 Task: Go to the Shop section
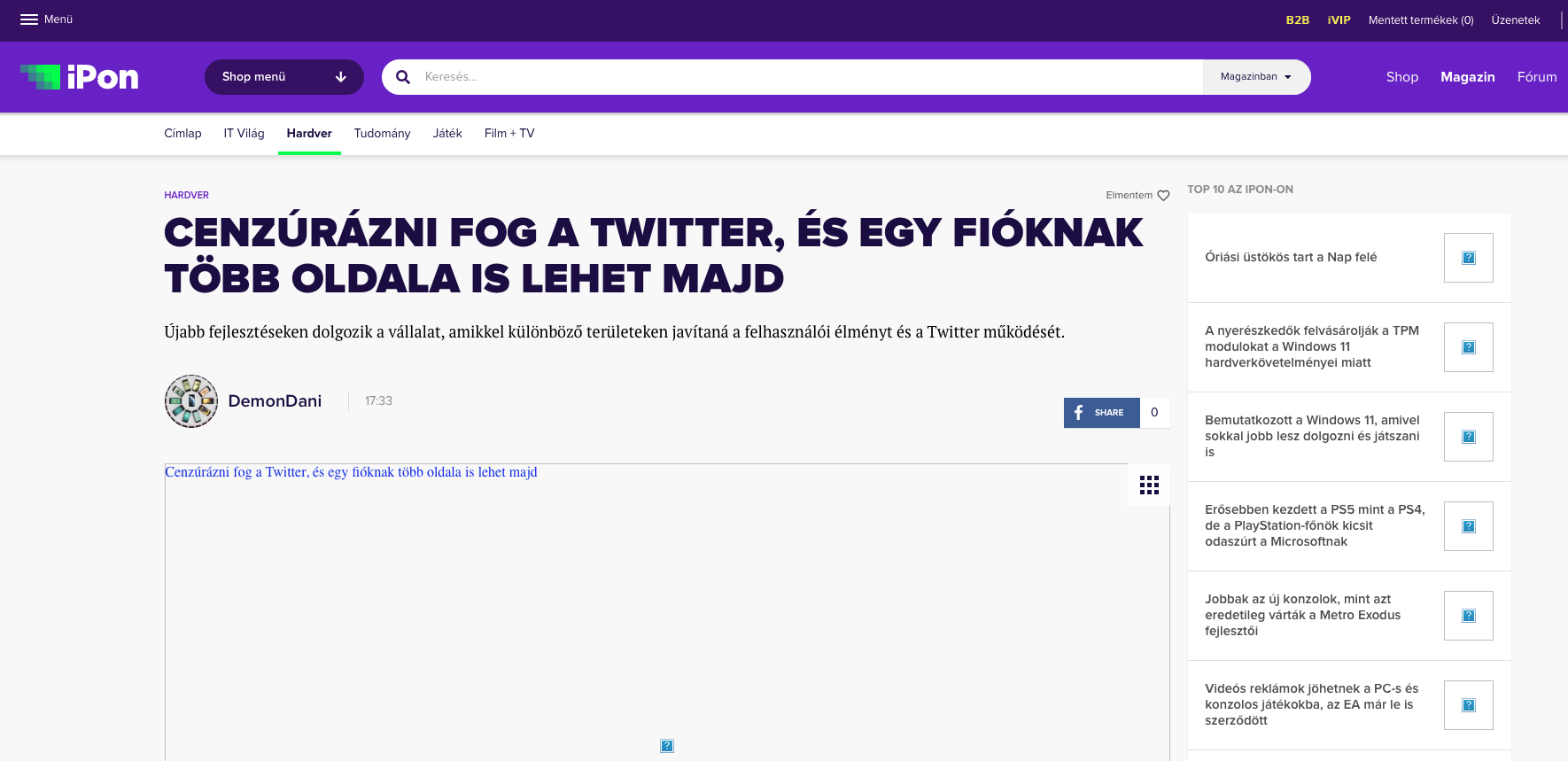pos(1402,77)
